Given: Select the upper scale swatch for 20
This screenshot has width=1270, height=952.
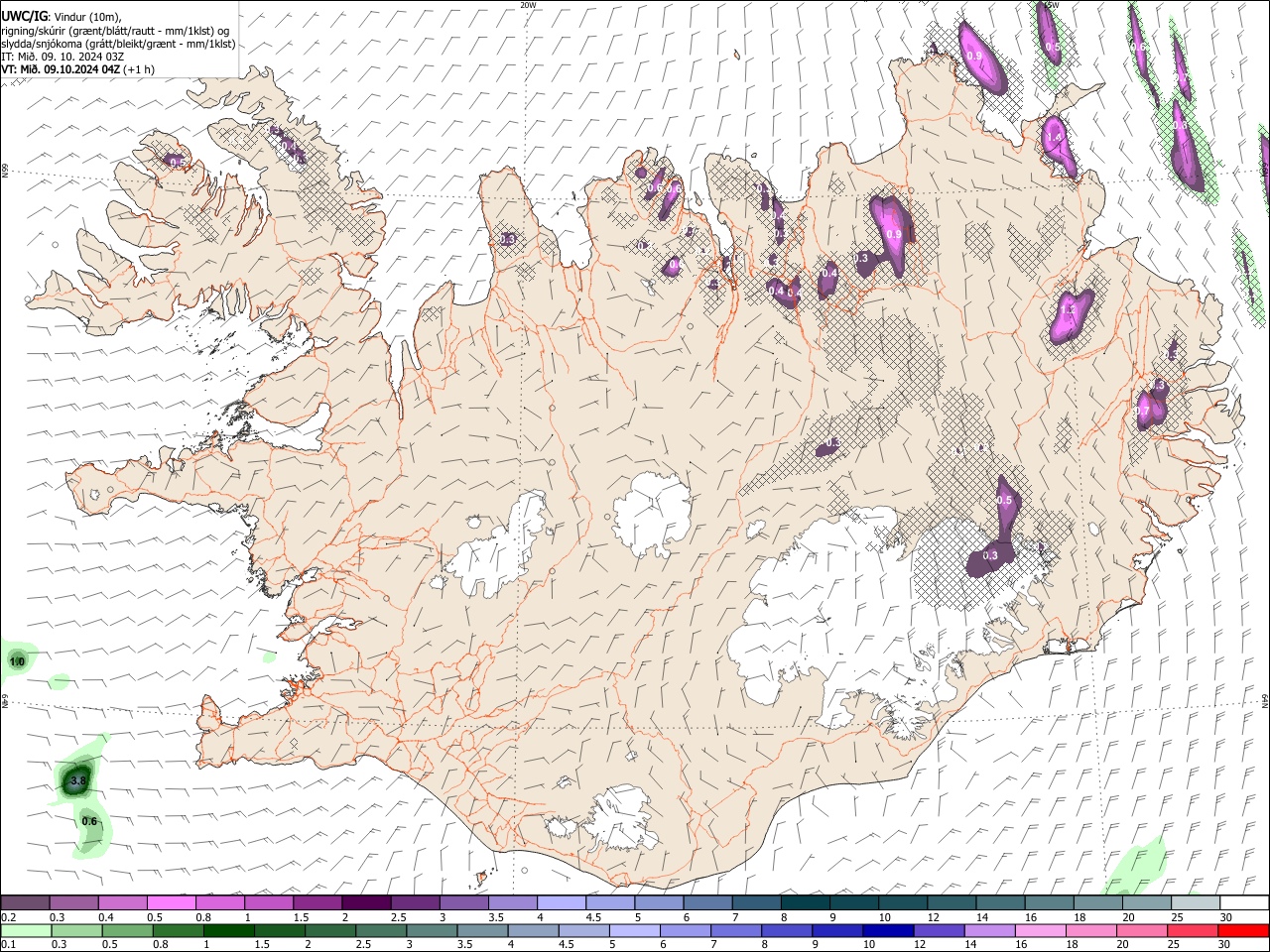Looking at the screenshot, I should (1147, 903).
